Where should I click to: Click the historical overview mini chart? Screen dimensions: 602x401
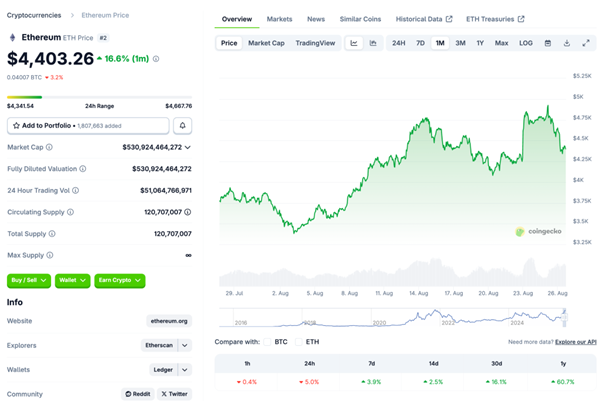(x=392, y=317)
